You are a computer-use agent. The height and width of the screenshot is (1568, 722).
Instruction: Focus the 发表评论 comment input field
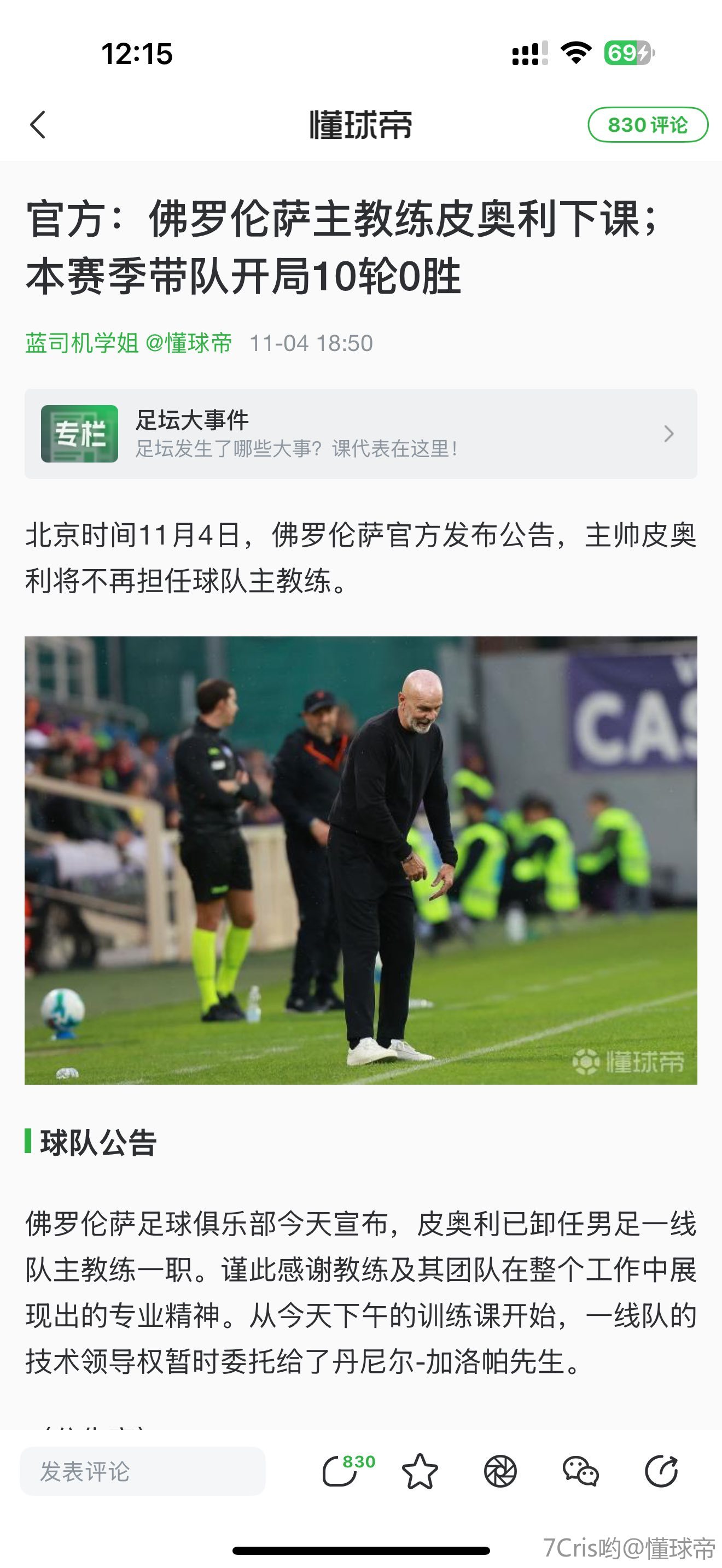[x=142, y=1471]
